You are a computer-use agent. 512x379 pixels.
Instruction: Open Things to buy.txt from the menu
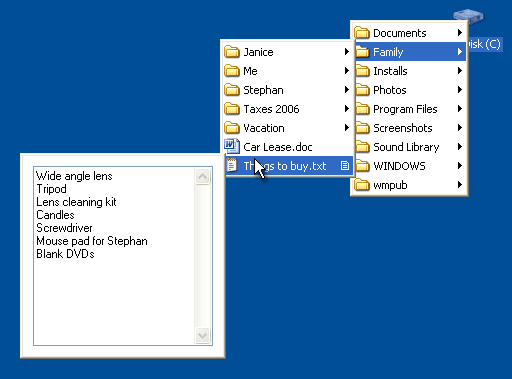click(x=288, y=166)
